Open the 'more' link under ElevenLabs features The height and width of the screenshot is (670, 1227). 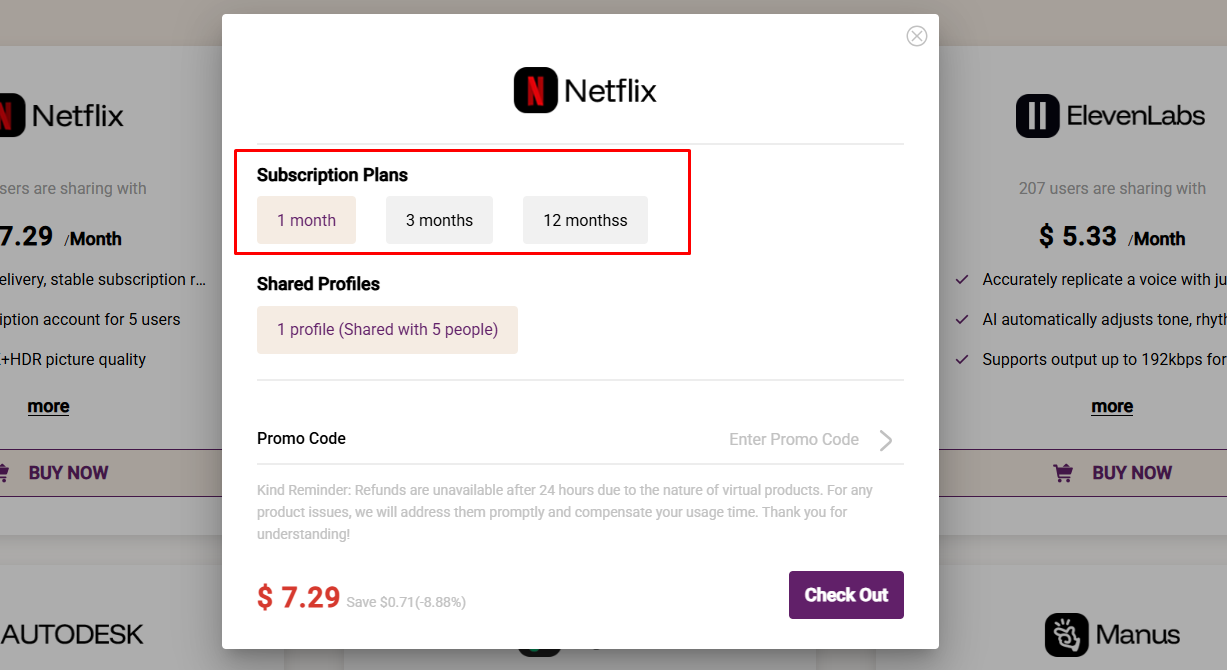click(x=1112, y=406)
